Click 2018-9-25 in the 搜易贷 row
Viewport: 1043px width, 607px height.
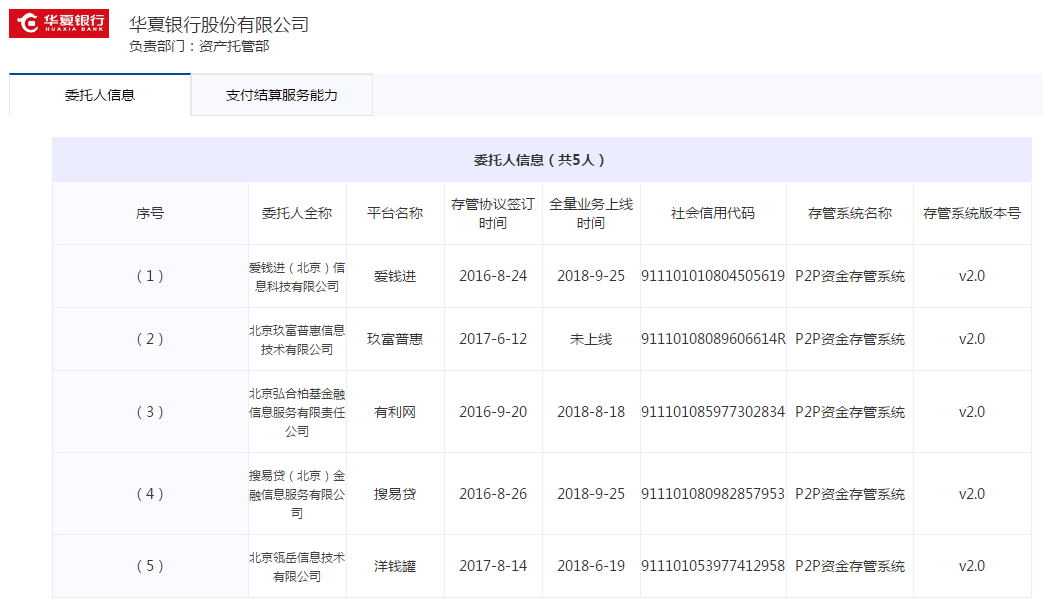point(591,494)
